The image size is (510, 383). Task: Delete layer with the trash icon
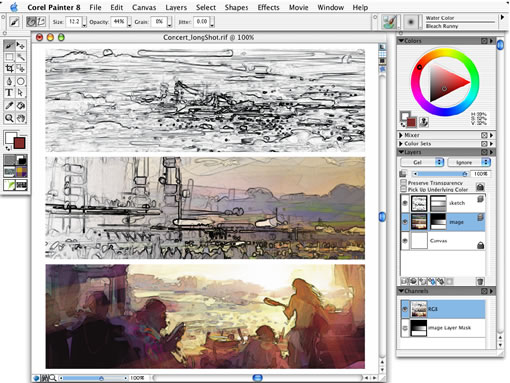(480, 281)
